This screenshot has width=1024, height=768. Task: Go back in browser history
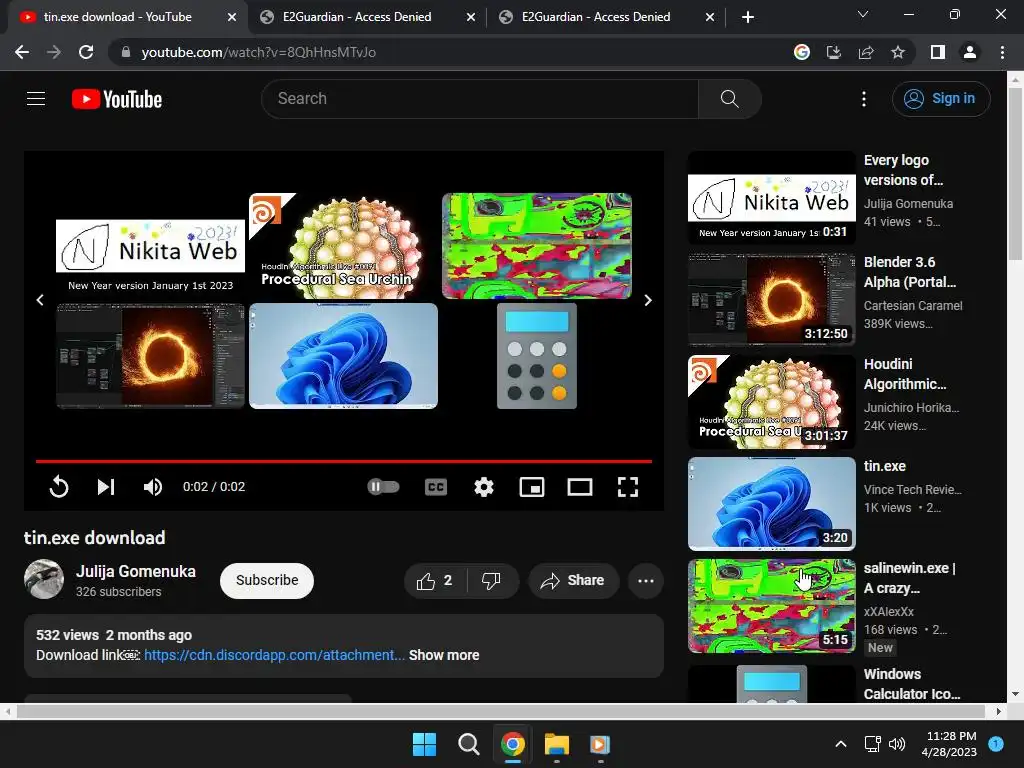pyautogui.click(x=22, y=52)
